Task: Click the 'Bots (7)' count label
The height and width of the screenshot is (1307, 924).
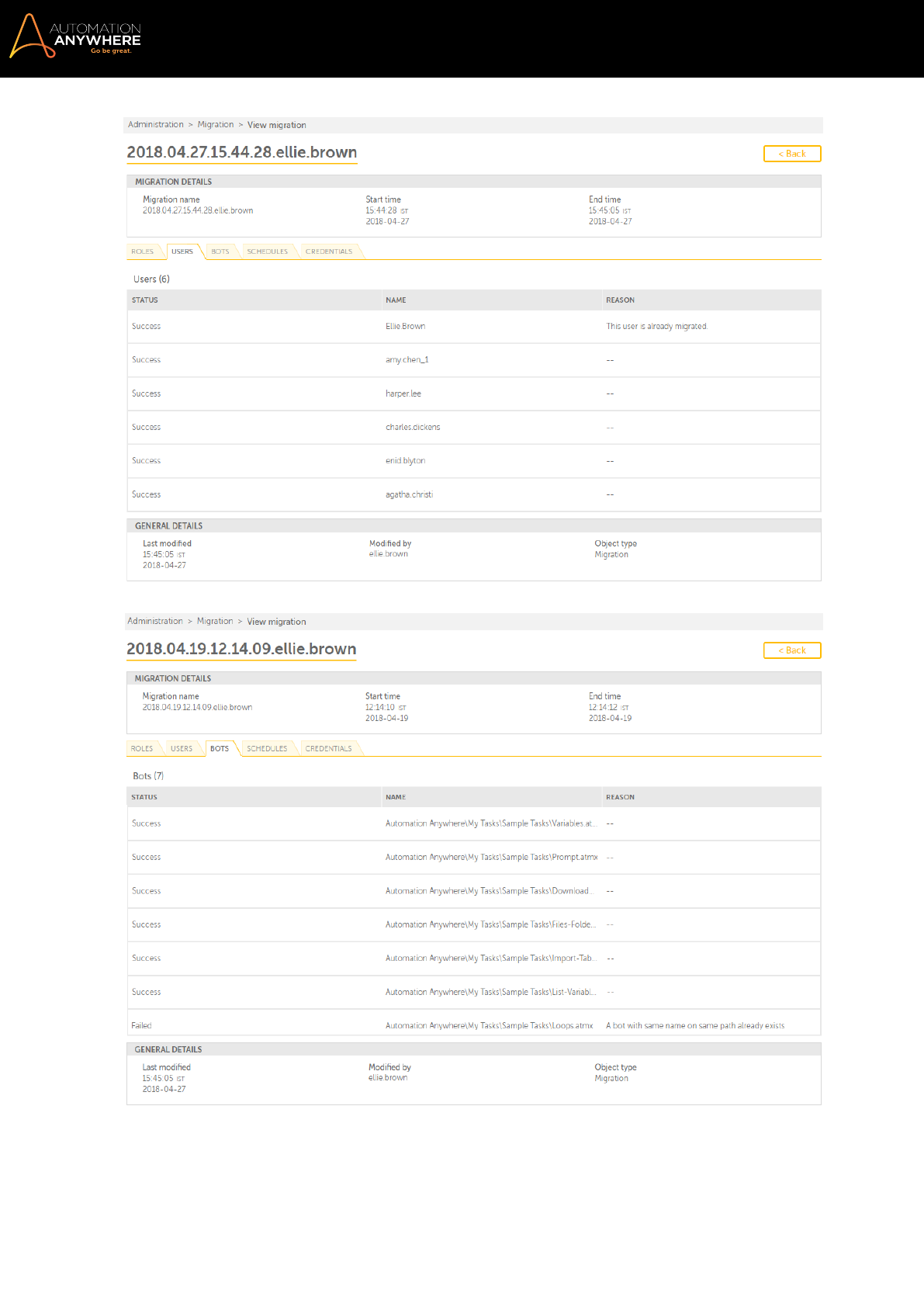Action: point(148,776)
